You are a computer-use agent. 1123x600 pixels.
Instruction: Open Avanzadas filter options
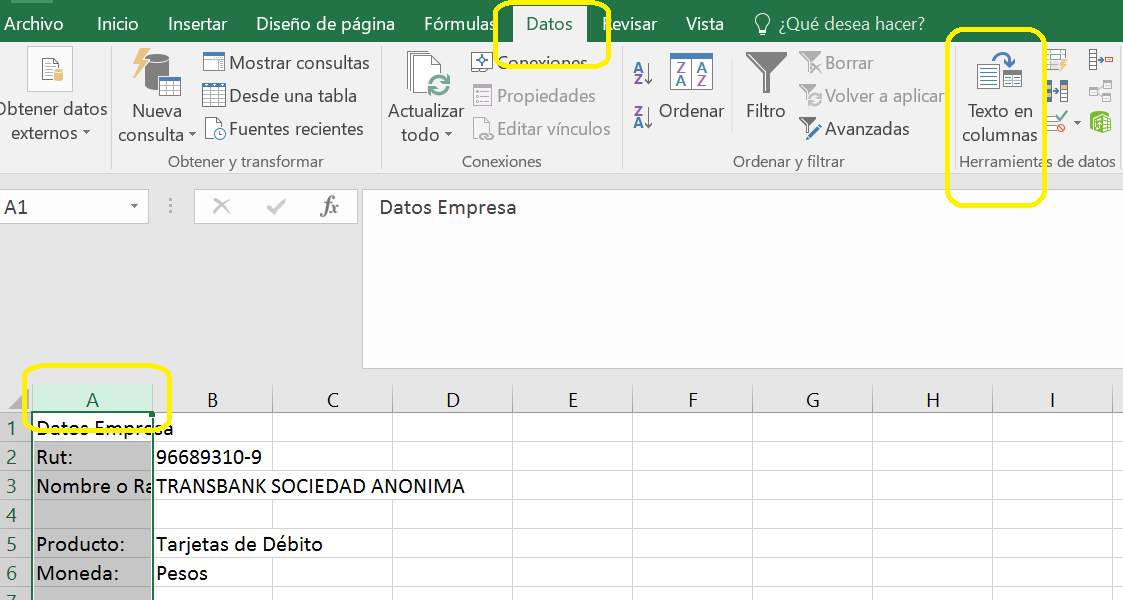(854, 129)
